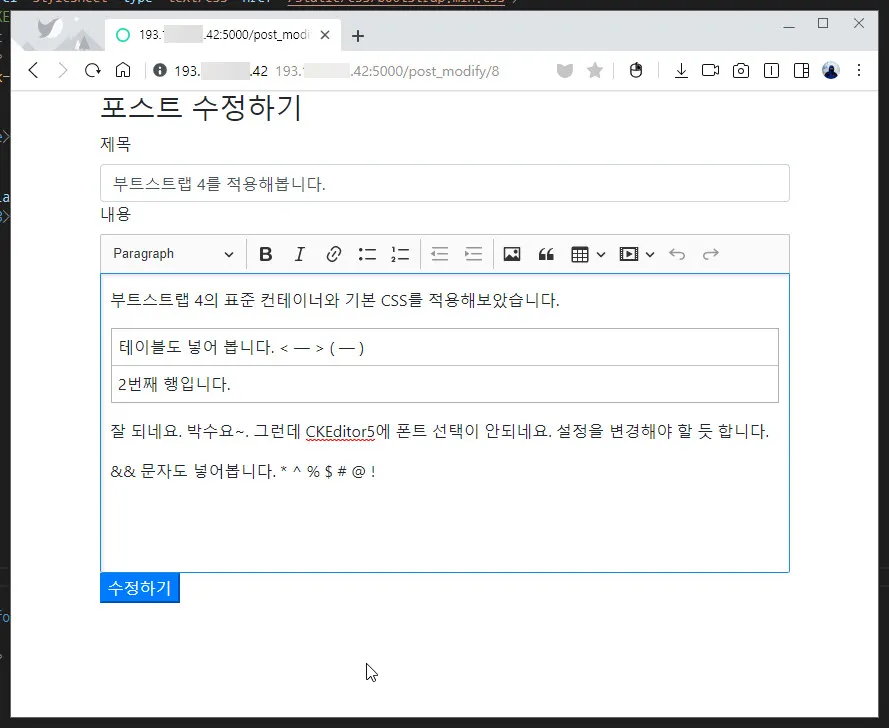
Task: Apply block quote formatting
Action: 546,253
